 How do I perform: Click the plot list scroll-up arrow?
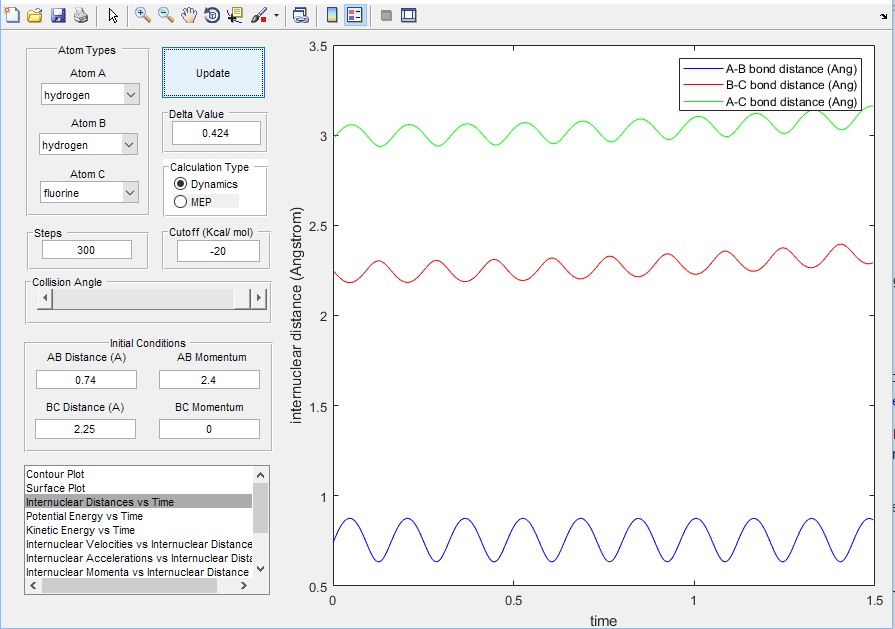pos(260,475)
